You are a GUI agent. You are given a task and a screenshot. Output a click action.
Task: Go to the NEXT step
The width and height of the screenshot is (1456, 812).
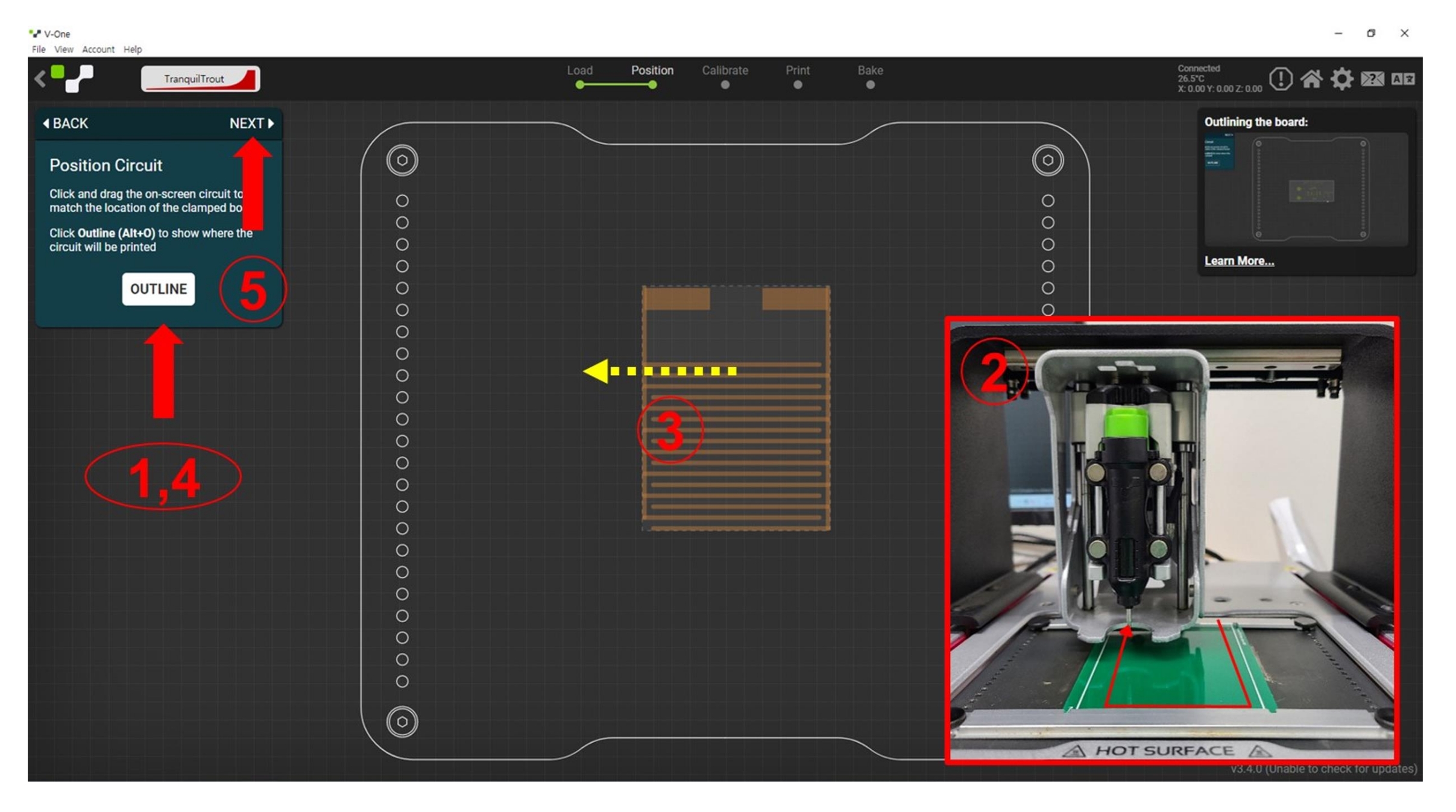coord(251,124)
